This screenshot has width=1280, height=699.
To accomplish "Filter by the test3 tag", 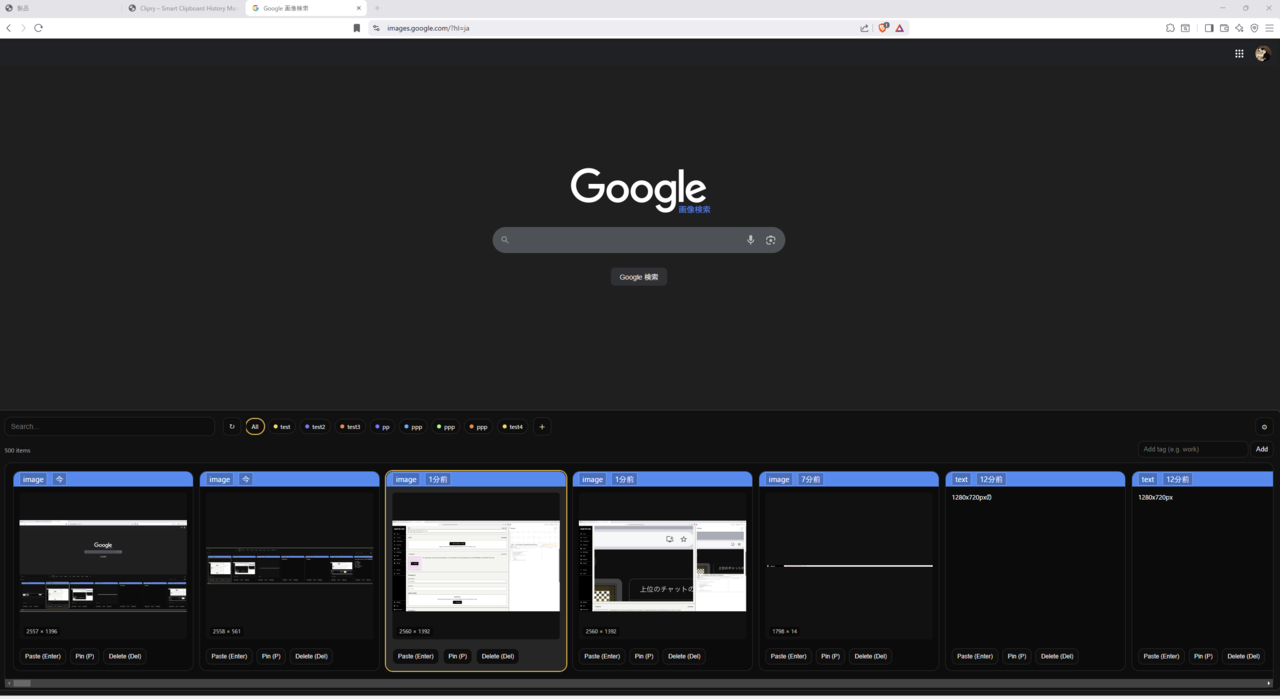I will tap(350, 427).
